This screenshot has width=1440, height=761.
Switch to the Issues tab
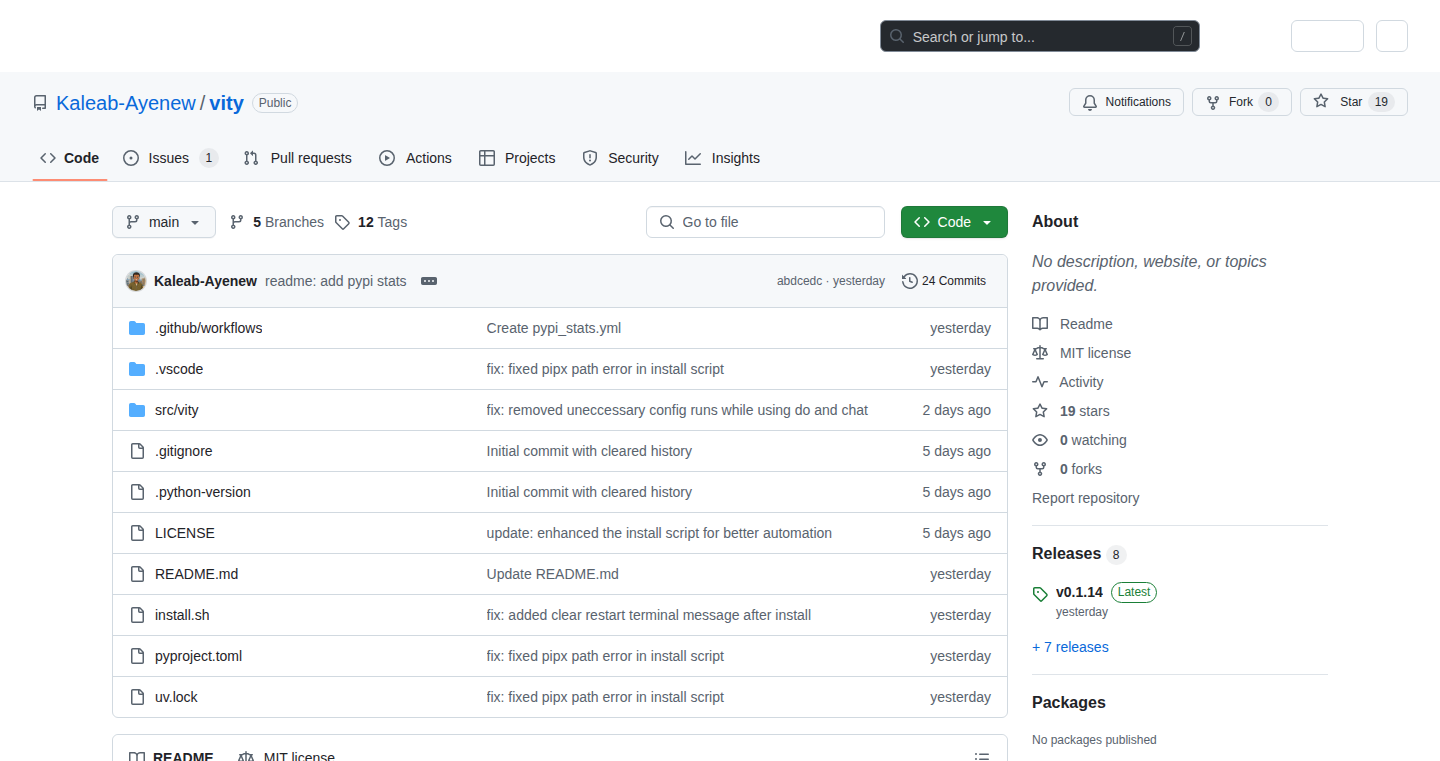170,158
